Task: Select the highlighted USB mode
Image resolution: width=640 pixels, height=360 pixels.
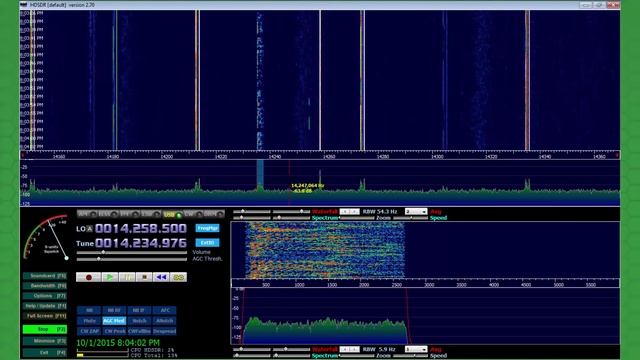Action: point(172,214)
